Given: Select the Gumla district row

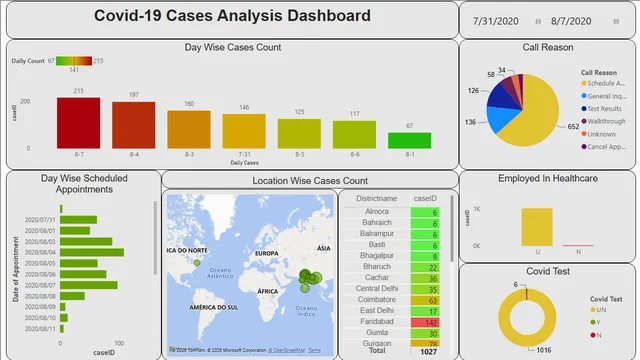Looking at the screenshot, I should pos(392,333).
